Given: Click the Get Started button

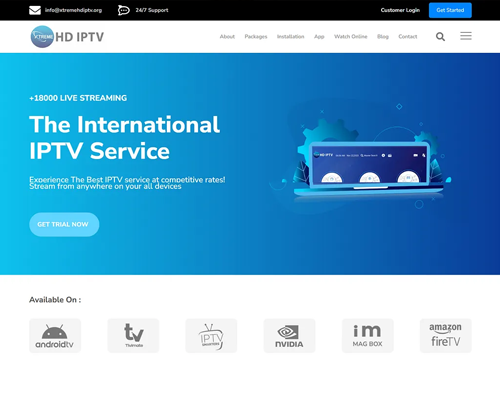Looking at the screenshot, I should [450, 10].
